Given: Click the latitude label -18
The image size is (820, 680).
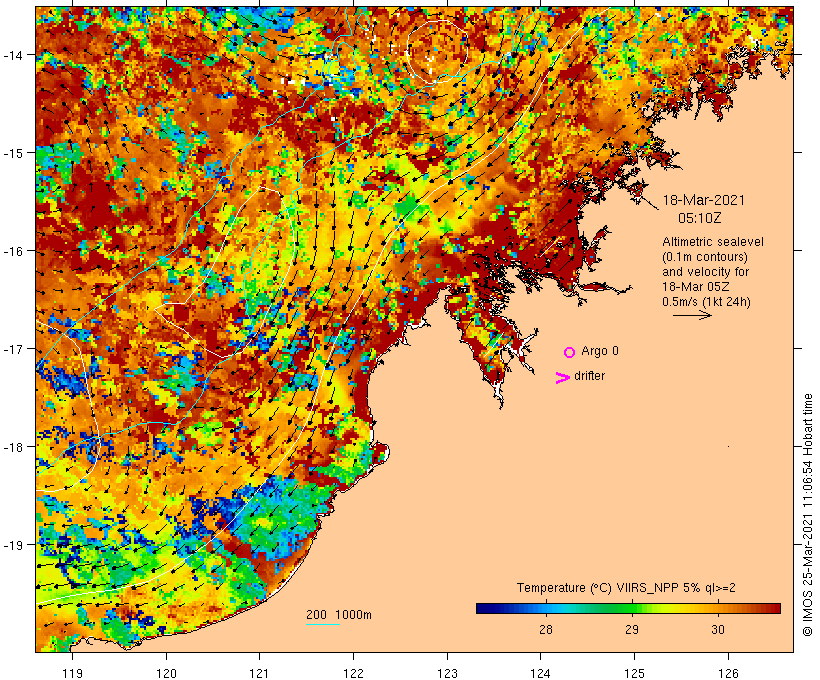Looking at the screenshot, I should [x=12, y=447].
